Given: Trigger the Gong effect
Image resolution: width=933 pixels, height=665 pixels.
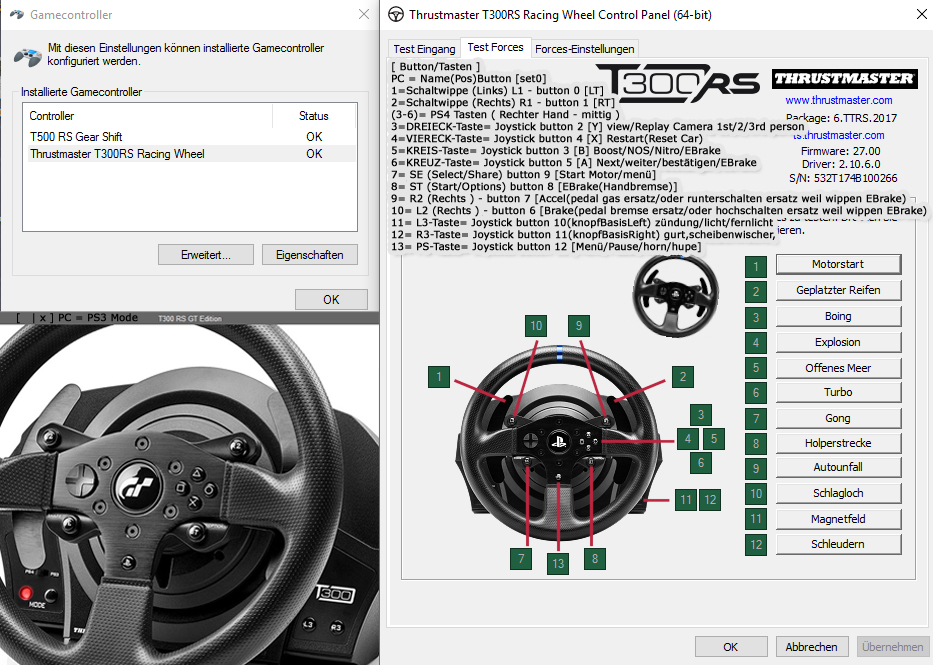Looking at the screenshot, I should (838, 418).
